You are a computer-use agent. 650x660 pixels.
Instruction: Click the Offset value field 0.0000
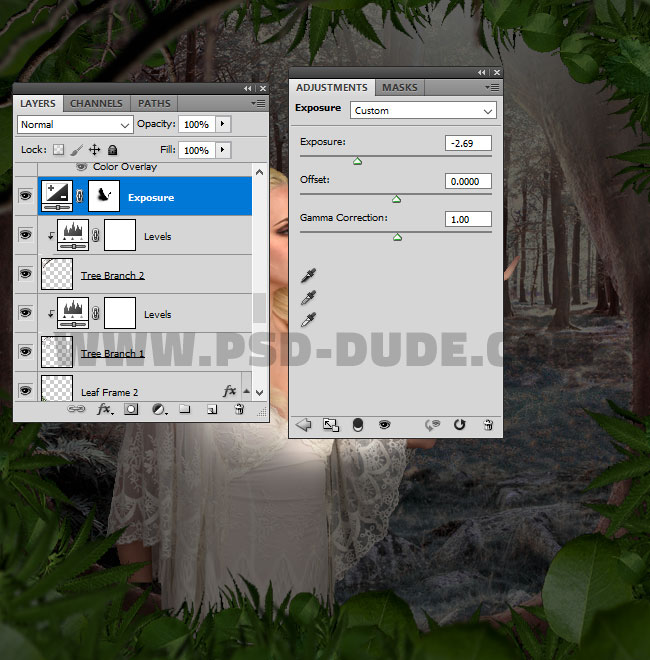click(468, 181)
